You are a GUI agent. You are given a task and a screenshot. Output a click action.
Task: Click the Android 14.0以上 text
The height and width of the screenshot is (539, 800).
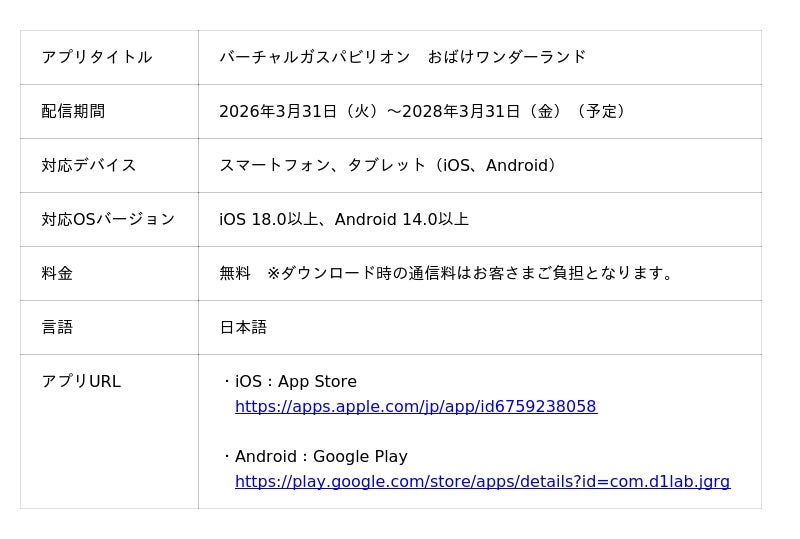(x=402, y=219)
